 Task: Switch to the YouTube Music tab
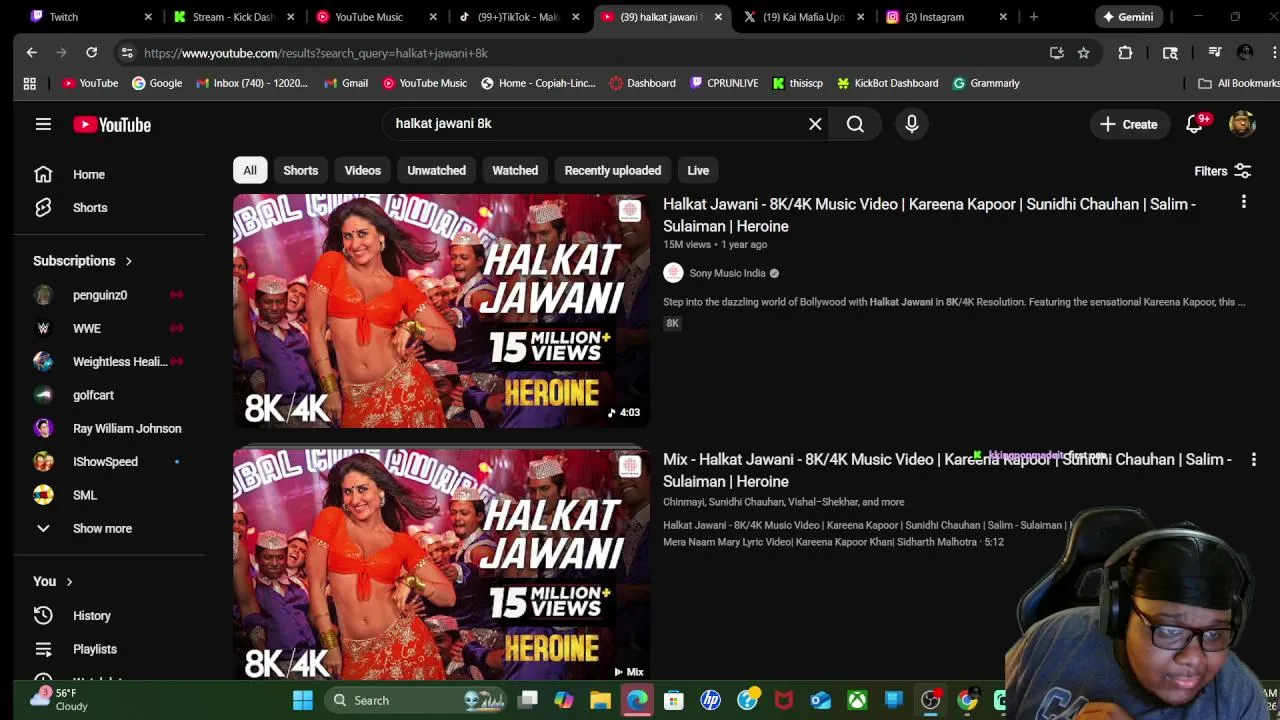375,17
